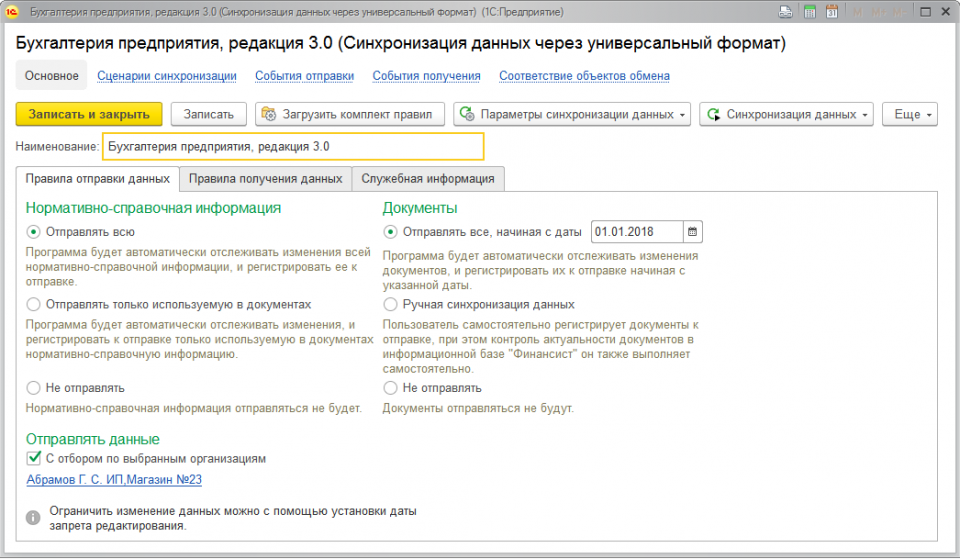This screenshot has width=960, height=559.
Task: Expand the 'Еще' menu
Action: click(x=914, y=114)
